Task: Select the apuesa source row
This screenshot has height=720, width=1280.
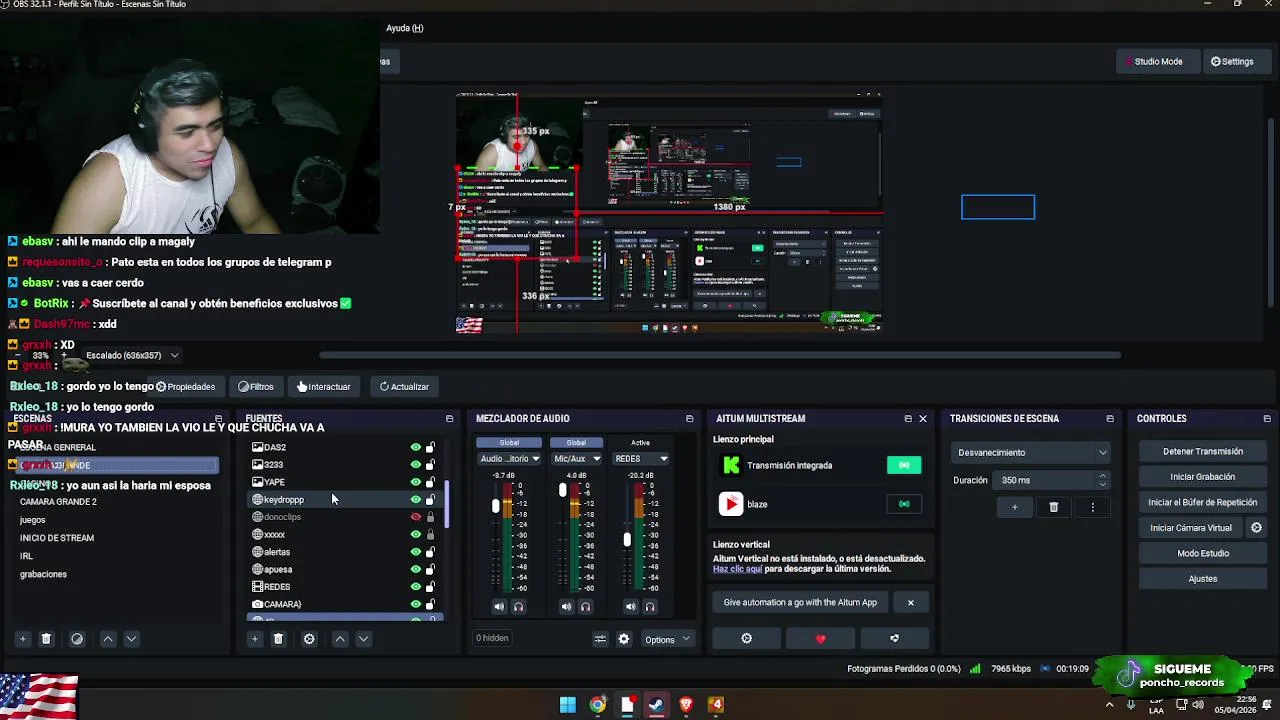Action: click(343, 569)
